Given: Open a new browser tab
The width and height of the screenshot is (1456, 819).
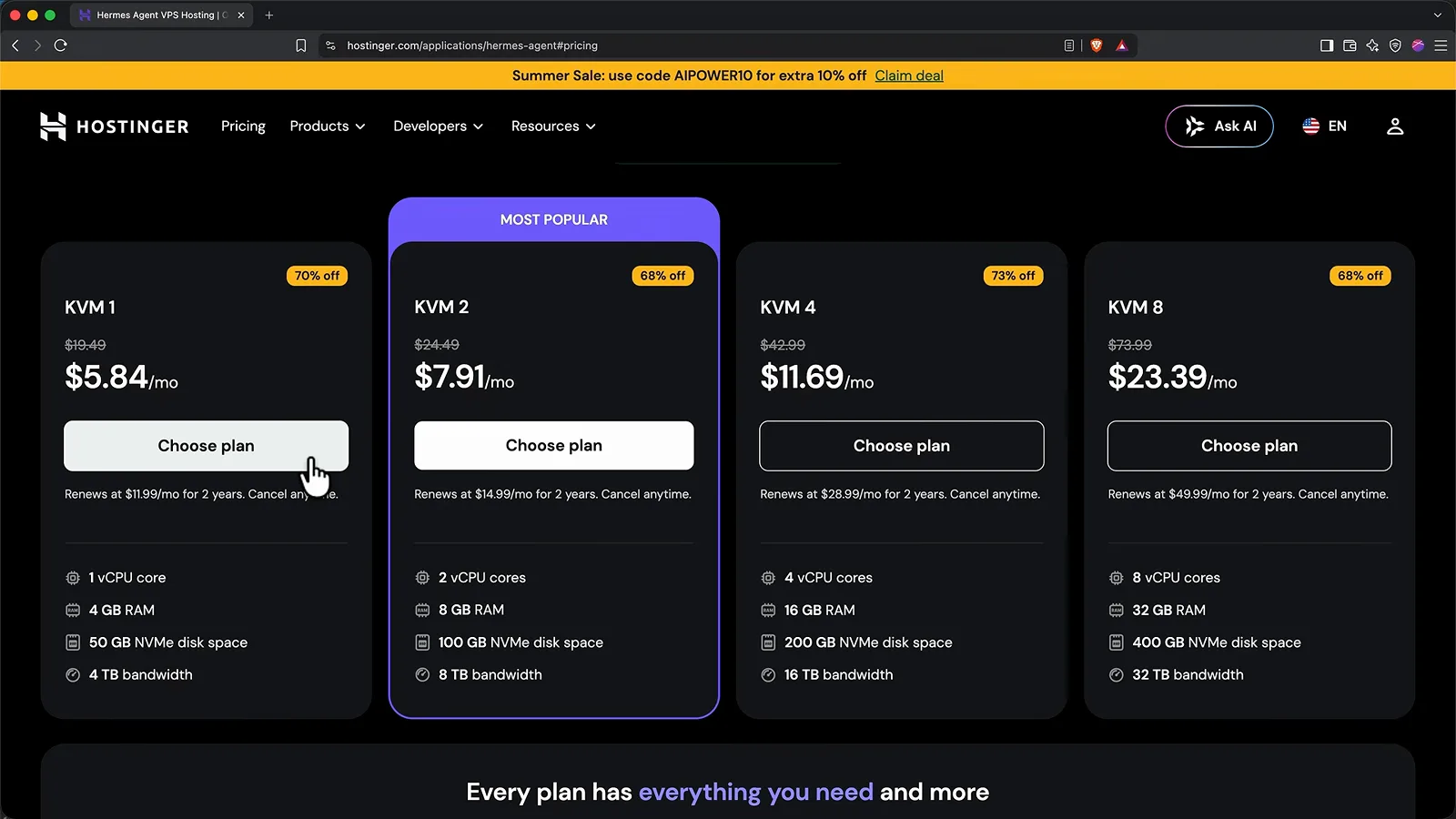Looking at the screenshot, I should [x=269, y=15].
